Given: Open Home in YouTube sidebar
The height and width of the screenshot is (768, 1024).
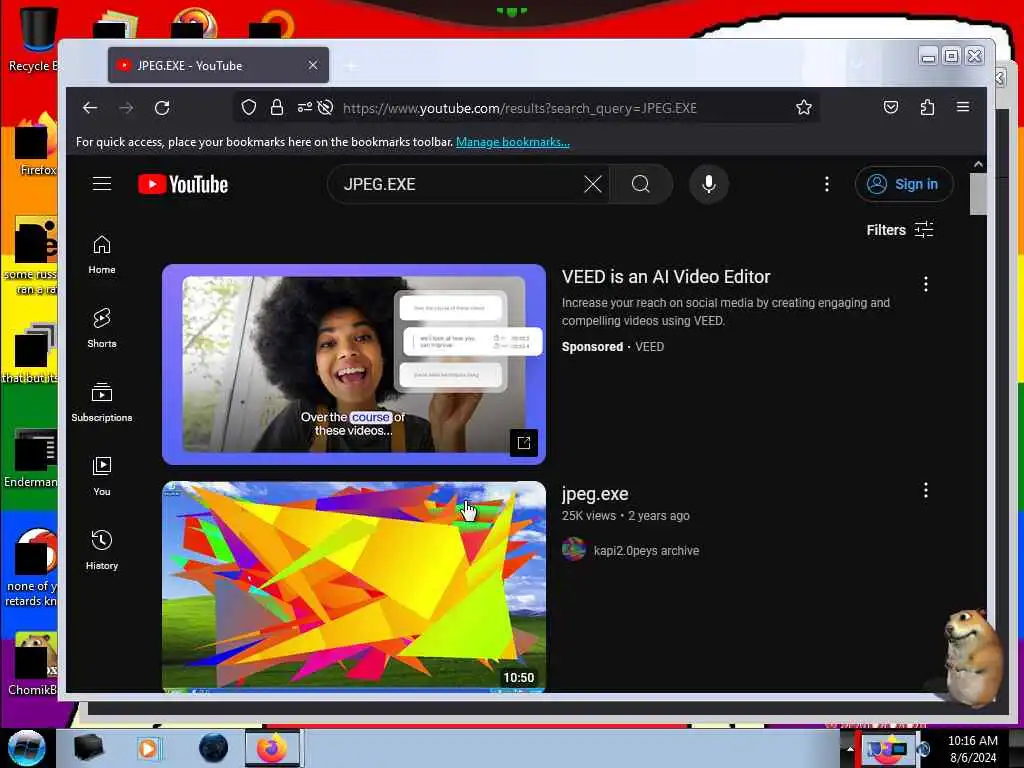Looking at the screenshot, I should pos(102,255).
